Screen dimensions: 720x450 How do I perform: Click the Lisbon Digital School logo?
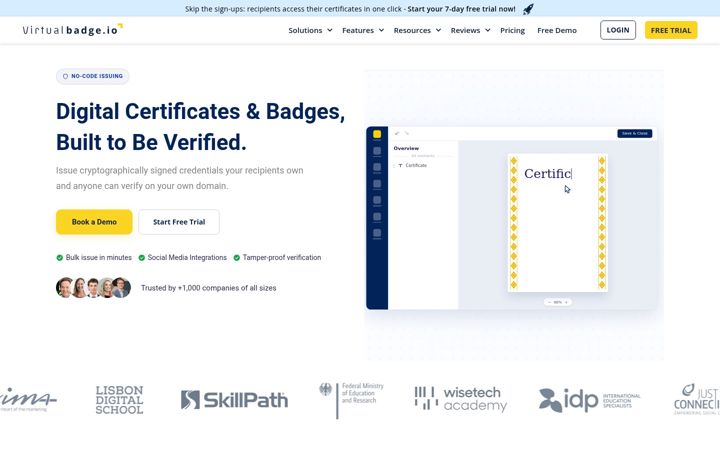click(x=119, y=399)
